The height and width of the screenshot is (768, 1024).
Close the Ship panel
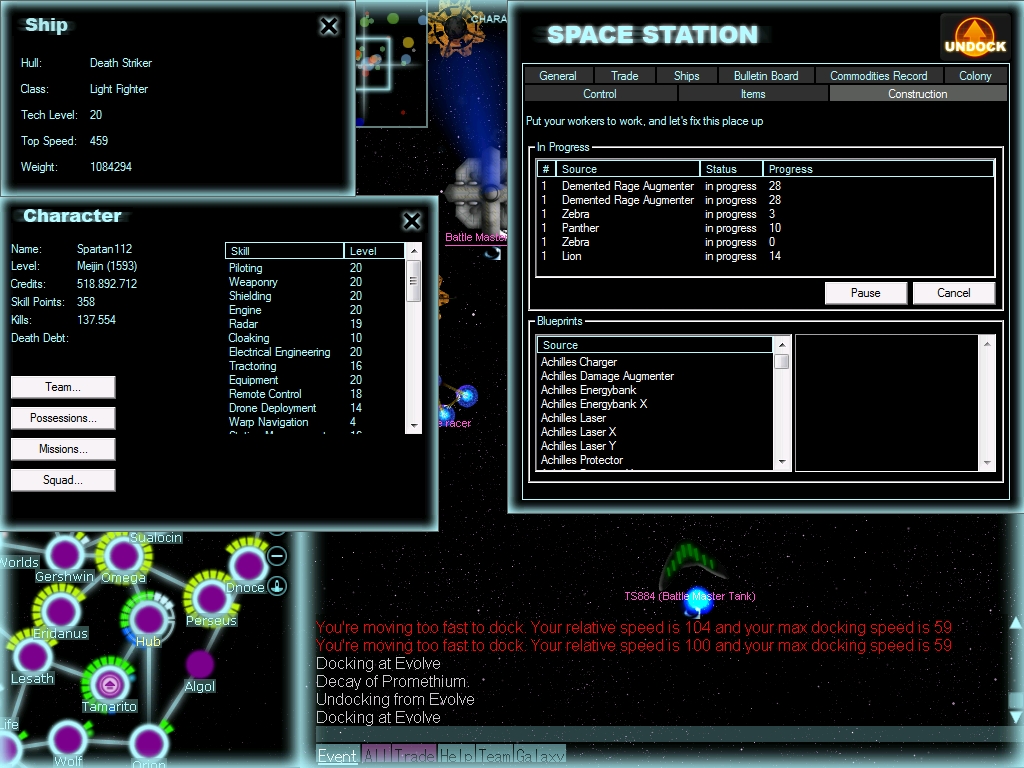tap(329, 27)
